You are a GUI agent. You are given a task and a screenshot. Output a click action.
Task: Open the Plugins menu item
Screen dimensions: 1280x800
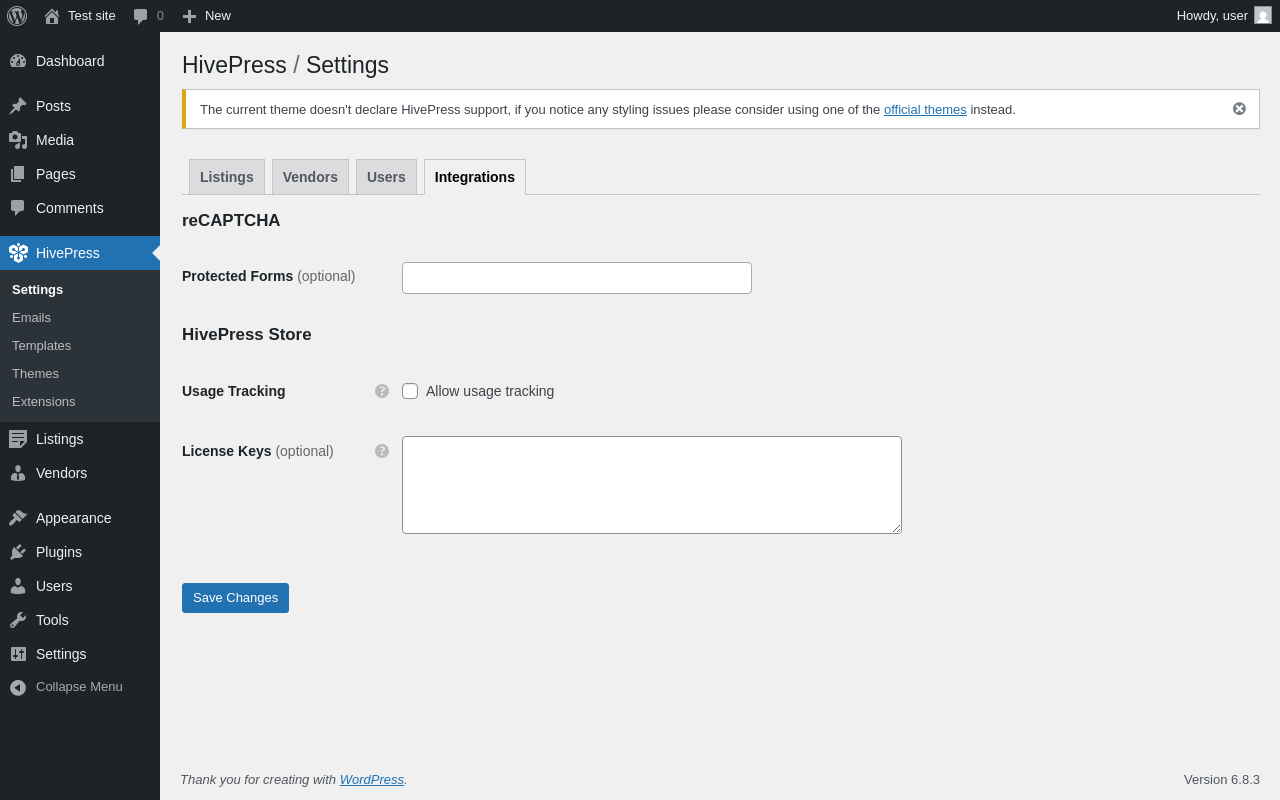pyautogui.click(x=58, y=552)
